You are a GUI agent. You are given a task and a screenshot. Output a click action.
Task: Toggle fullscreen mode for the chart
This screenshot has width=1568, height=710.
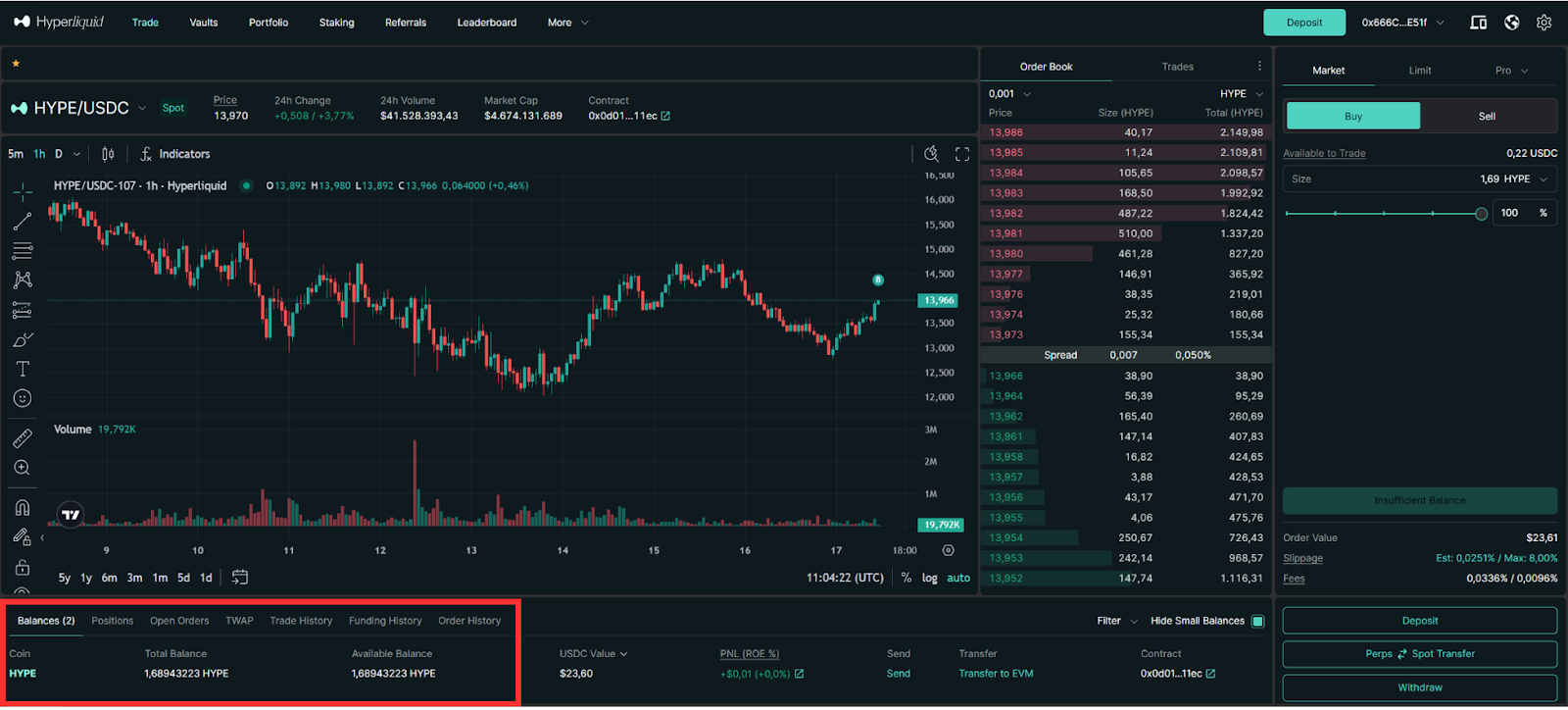pyautogui.click(x=962, y=154)
